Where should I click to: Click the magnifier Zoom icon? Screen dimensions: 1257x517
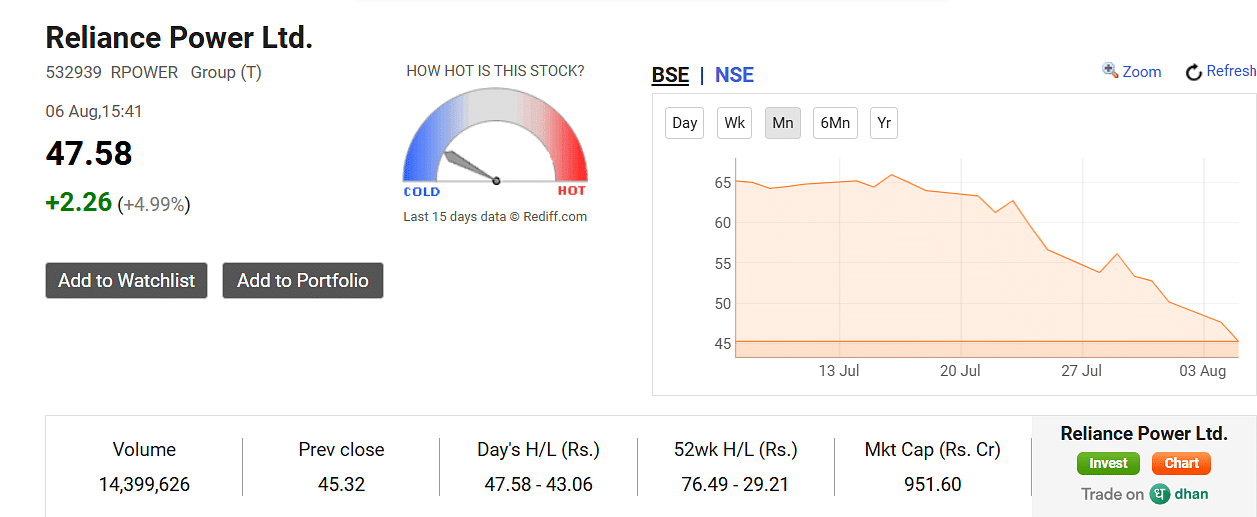tap(1109, 70)
